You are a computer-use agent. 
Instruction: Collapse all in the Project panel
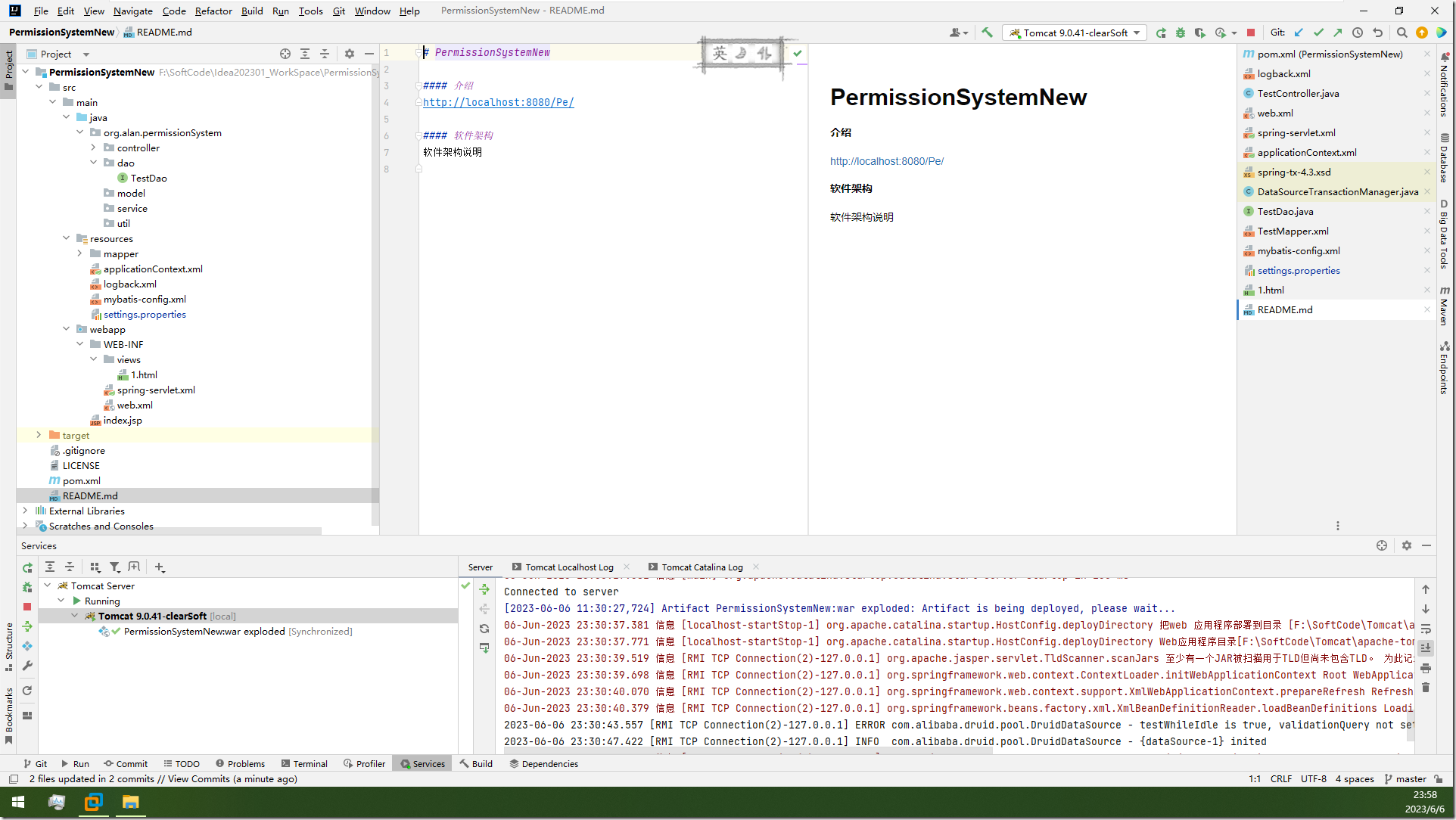324,54
